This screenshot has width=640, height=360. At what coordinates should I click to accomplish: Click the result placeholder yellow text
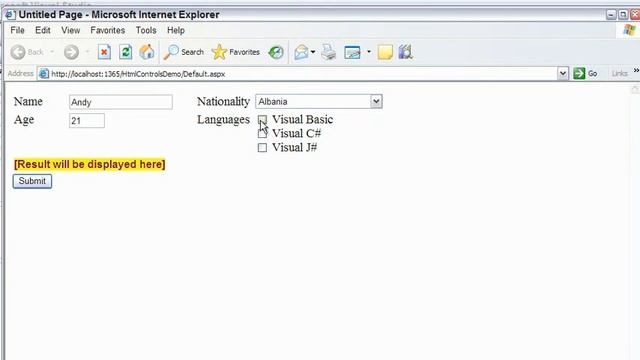click(89, 164)
